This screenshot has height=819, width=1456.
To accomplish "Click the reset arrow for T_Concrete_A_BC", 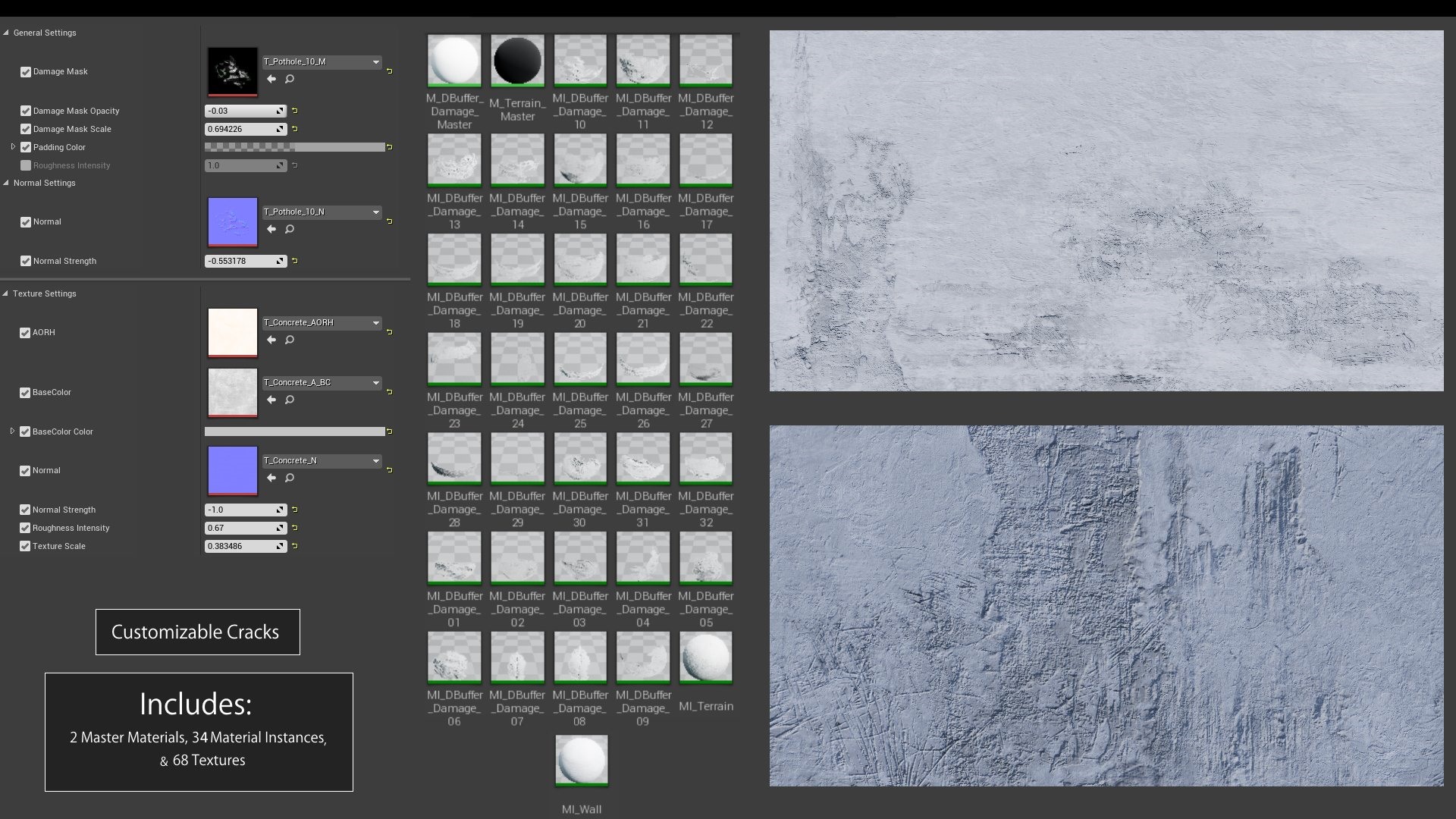I will 391,390.
